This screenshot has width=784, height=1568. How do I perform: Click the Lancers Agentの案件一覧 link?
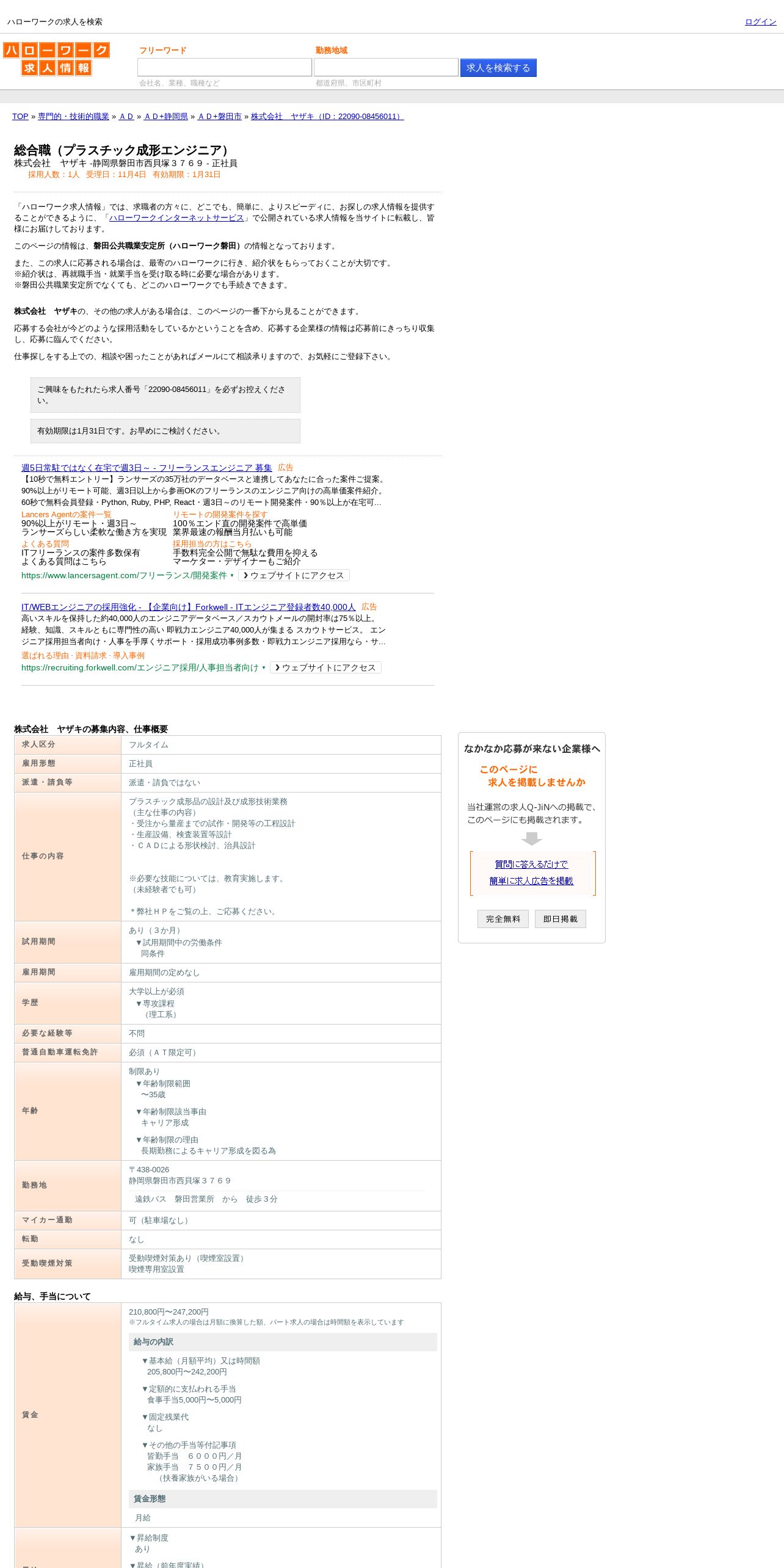click(x=67, y=515)
